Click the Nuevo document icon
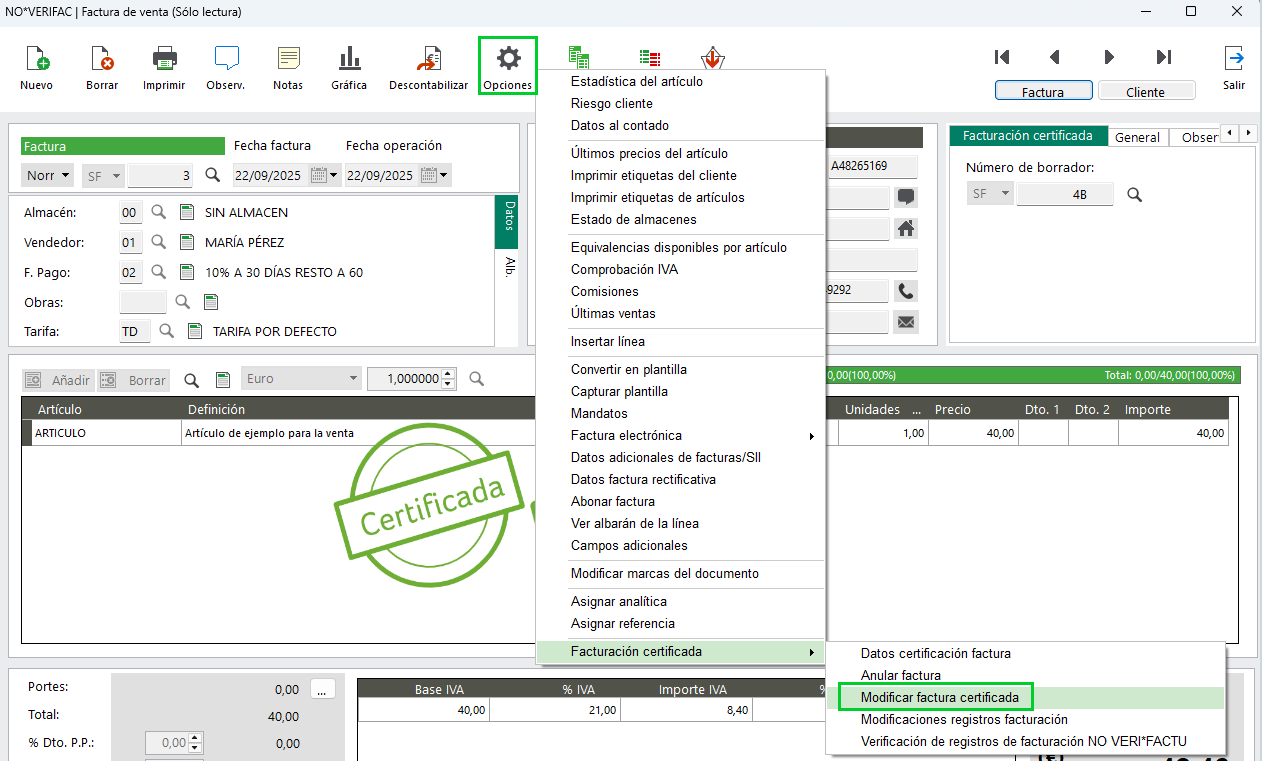This screenshot has width=1262, height=761. pos(37,58)
